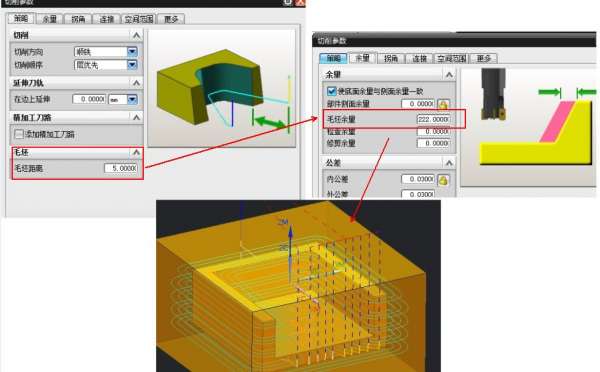The image size is (600, 372).
Task: Click the stock-allowance preview image with cutter
Action: click(528, 126)
